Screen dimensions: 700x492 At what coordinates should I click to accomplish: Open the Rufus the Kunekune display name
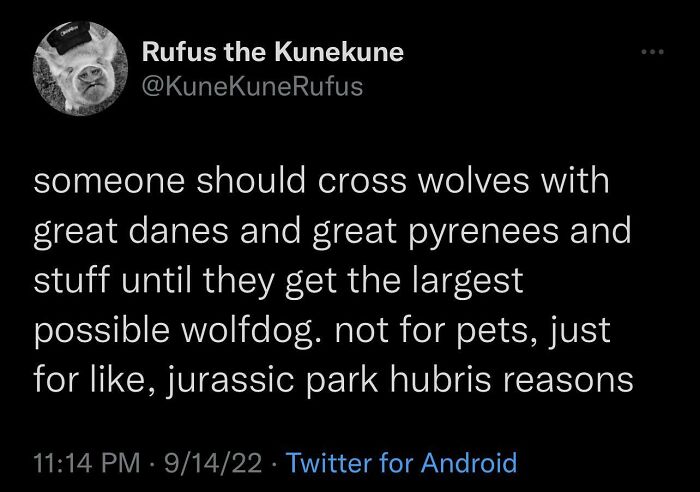point(272,53)
